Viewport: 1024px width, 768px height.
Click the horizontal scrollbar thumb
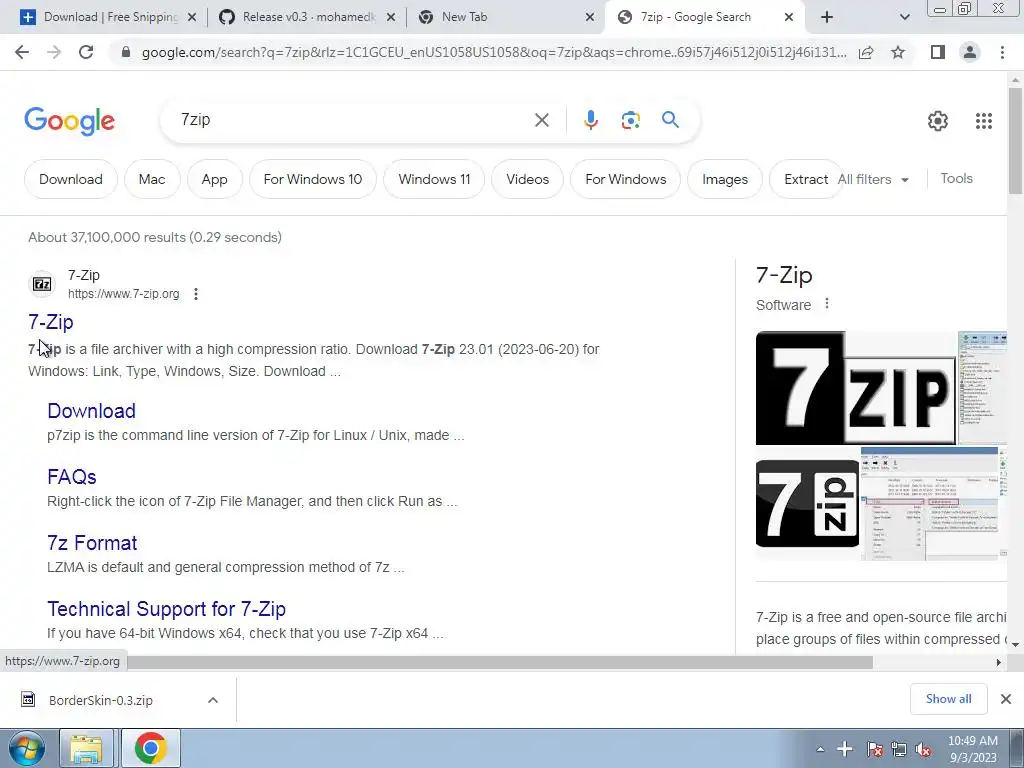tap(500, 663)
